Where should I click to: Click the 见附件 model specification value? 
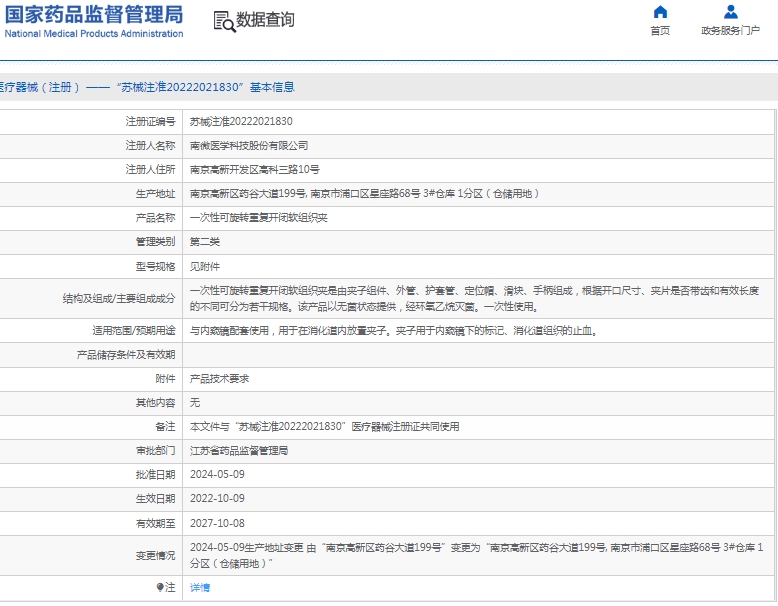[205, 267]
